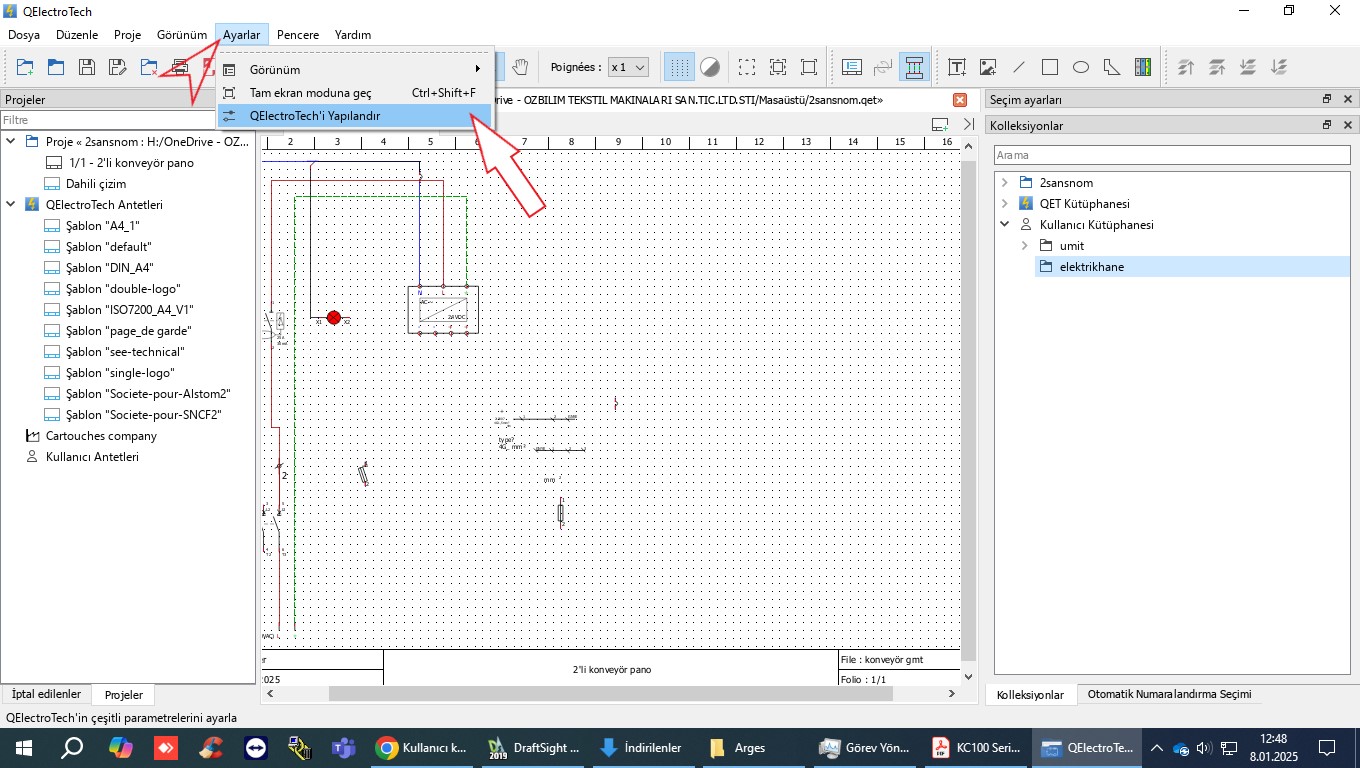Select the add text field tool
This screenshot has width=1360, height=768.
pos(957,67)
